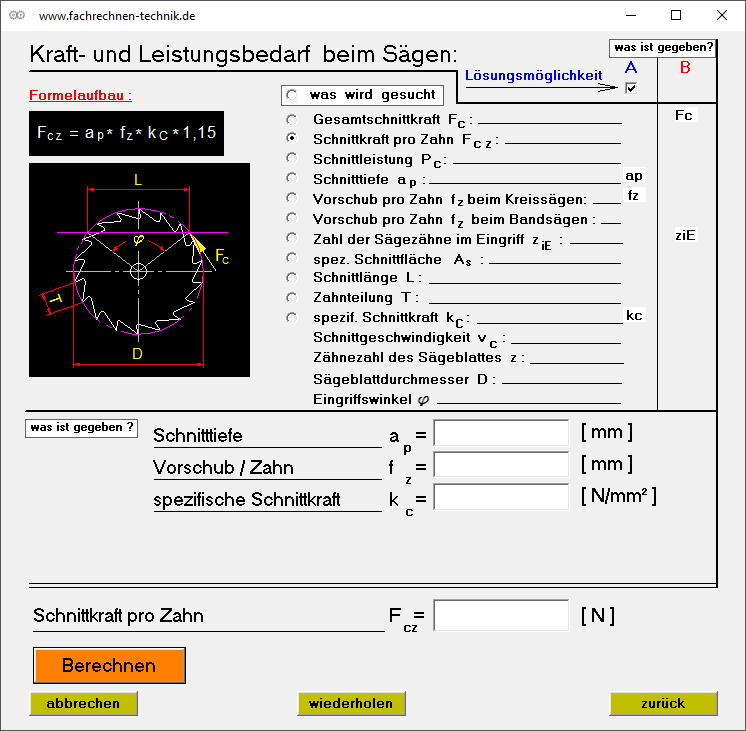
Task: Toggle the Lösungsmöglichkeit A checkbox
Action: [x=630, y=88]
